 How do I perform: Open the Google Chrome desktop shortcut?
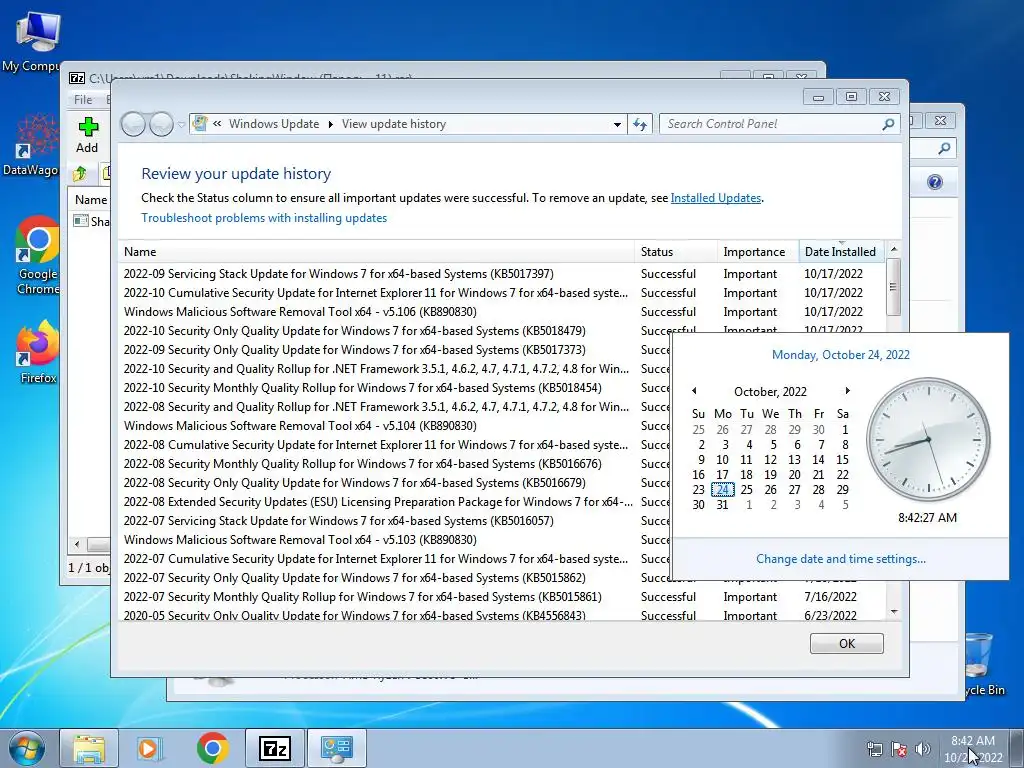point(38,255)
